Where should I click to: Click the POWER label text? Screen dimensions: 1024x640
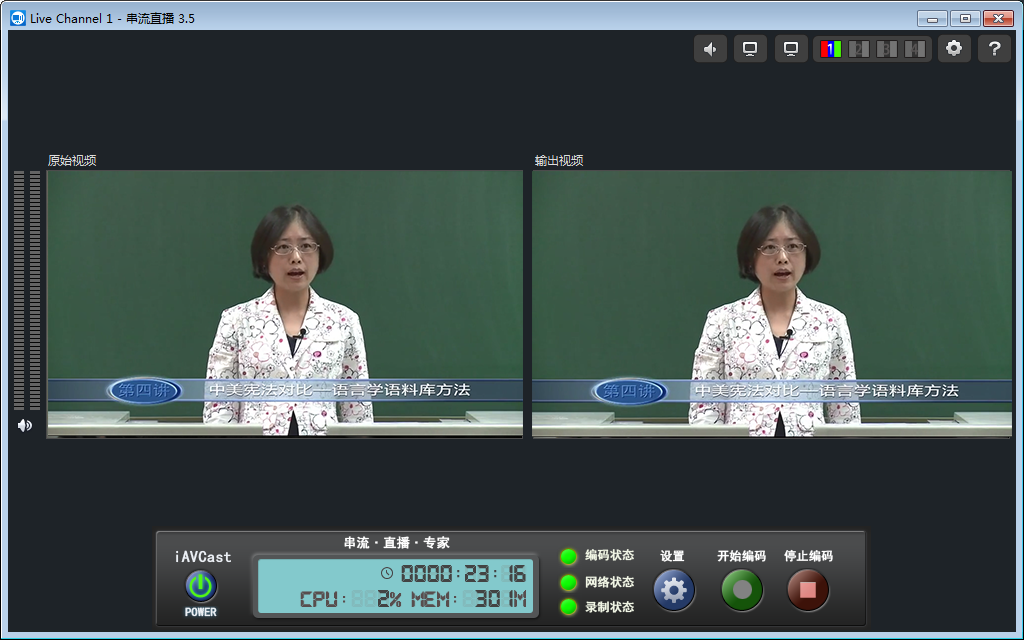[200, 612]
